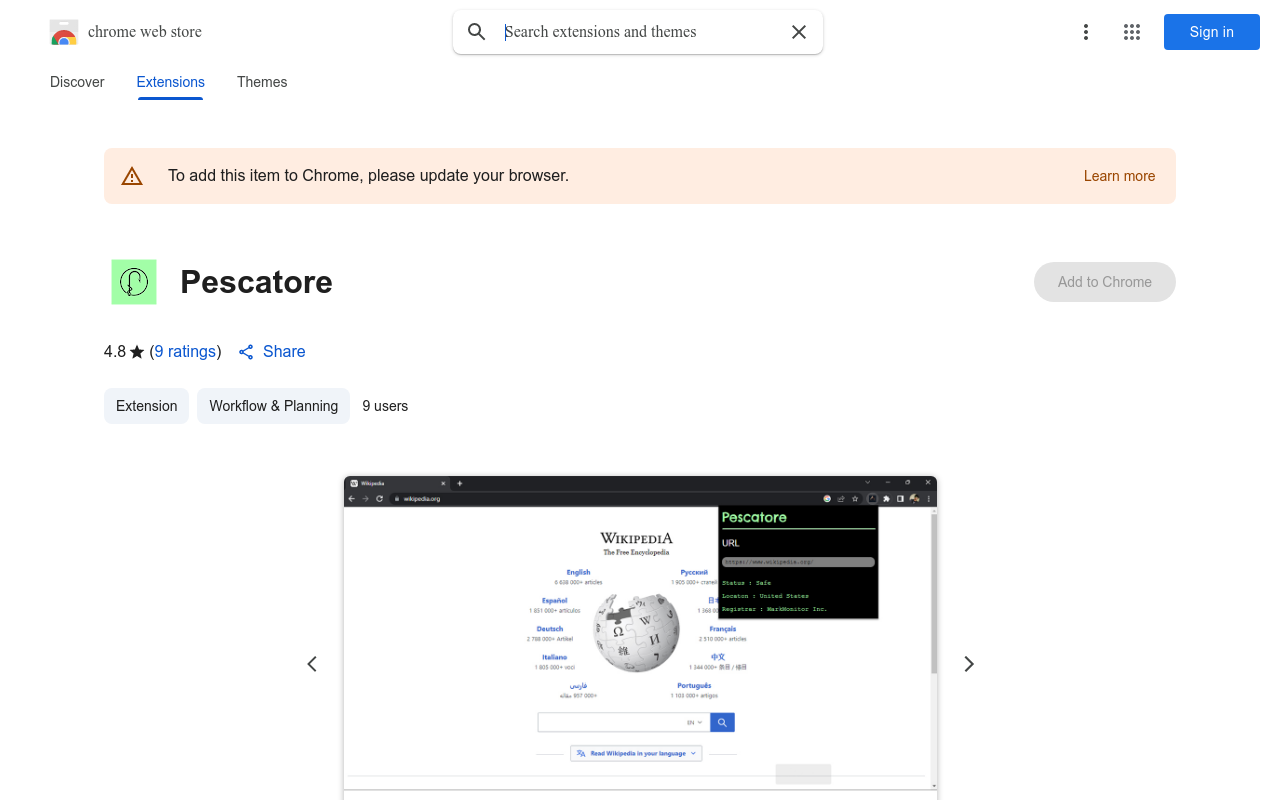
Task: Clear the search field with X
Action: pos(799,32)
